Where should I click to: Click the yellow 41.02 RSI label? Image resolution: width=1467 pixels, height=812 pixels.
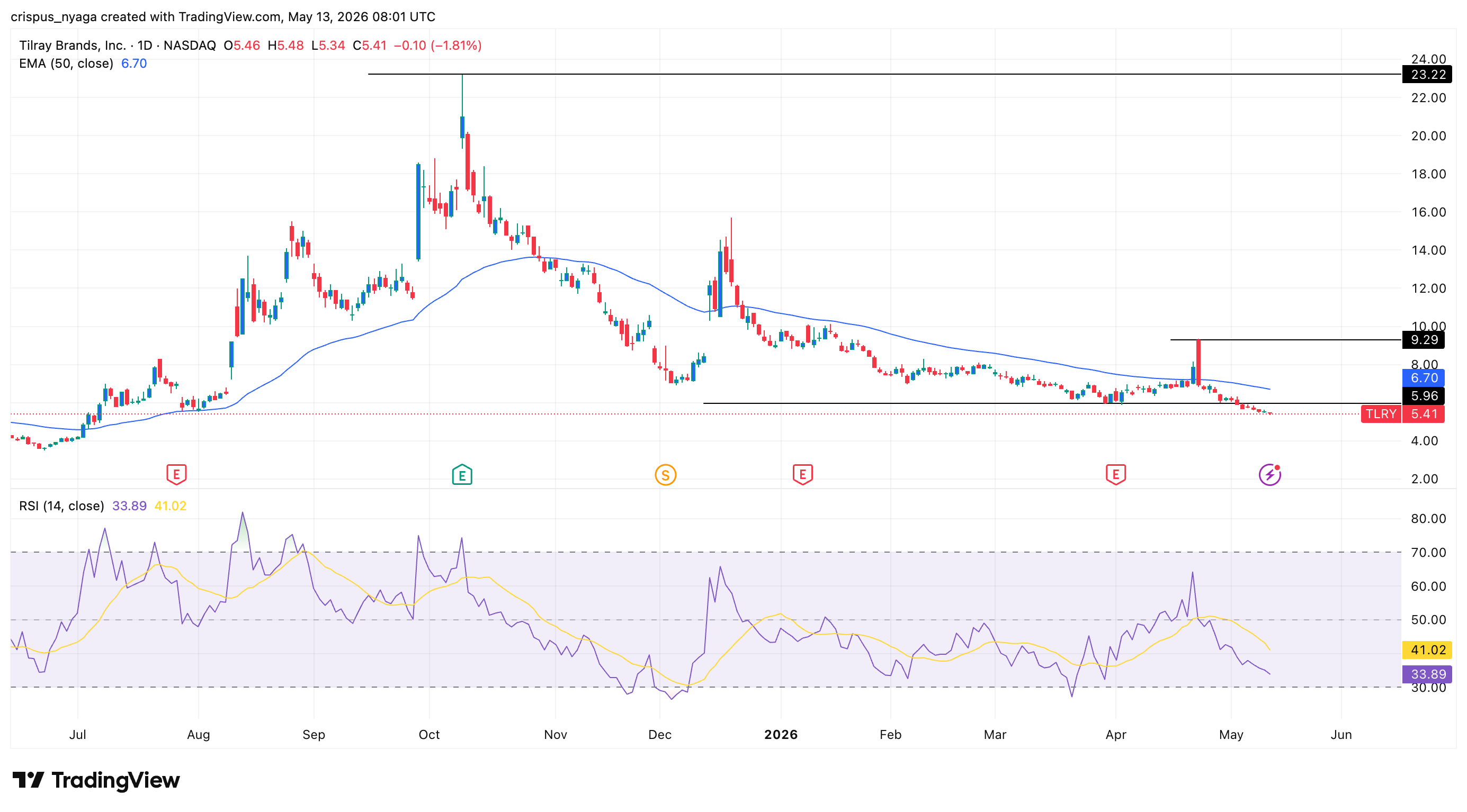[1427, 650]
